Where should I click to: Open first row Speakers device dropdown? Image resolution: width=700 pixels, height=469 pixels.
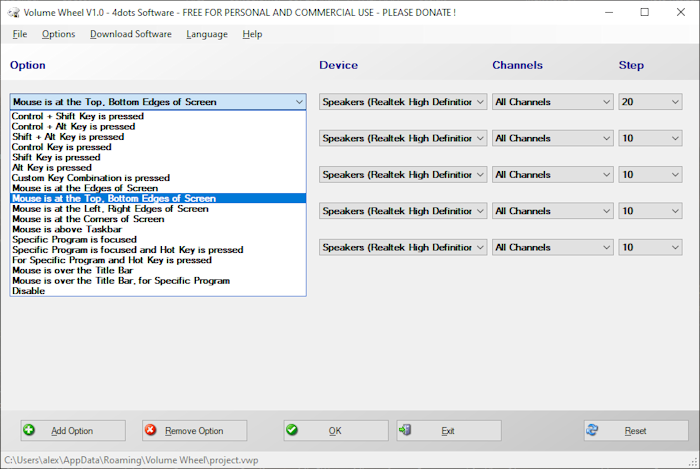[x=403, y=102]
